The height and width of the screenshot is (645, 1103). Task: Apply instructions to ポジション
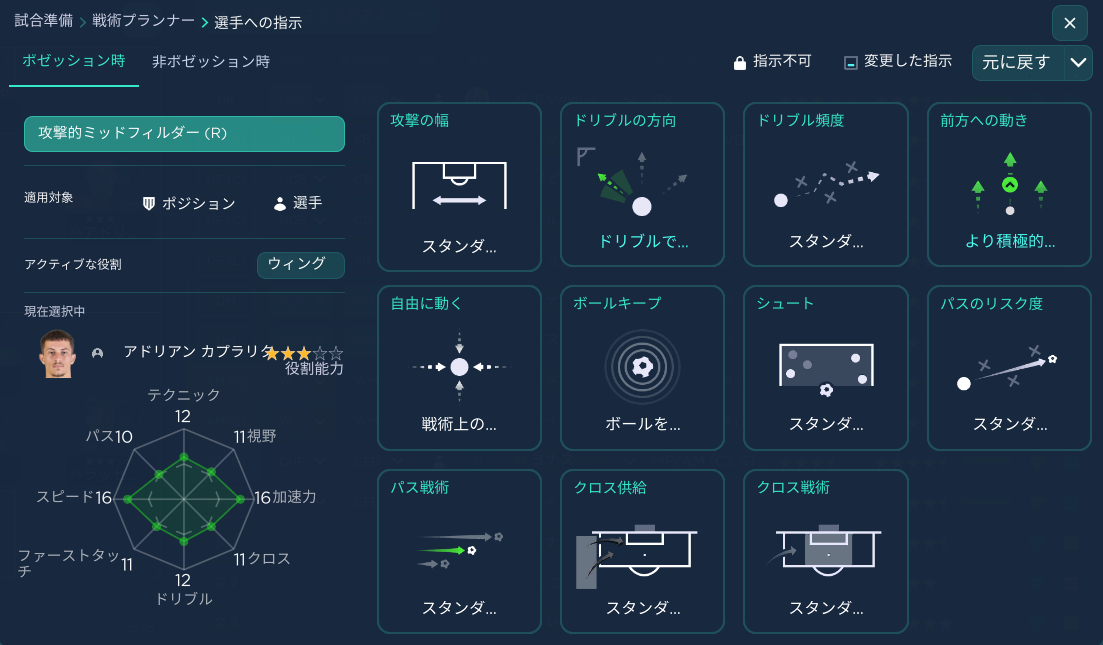tap(189, 203)
